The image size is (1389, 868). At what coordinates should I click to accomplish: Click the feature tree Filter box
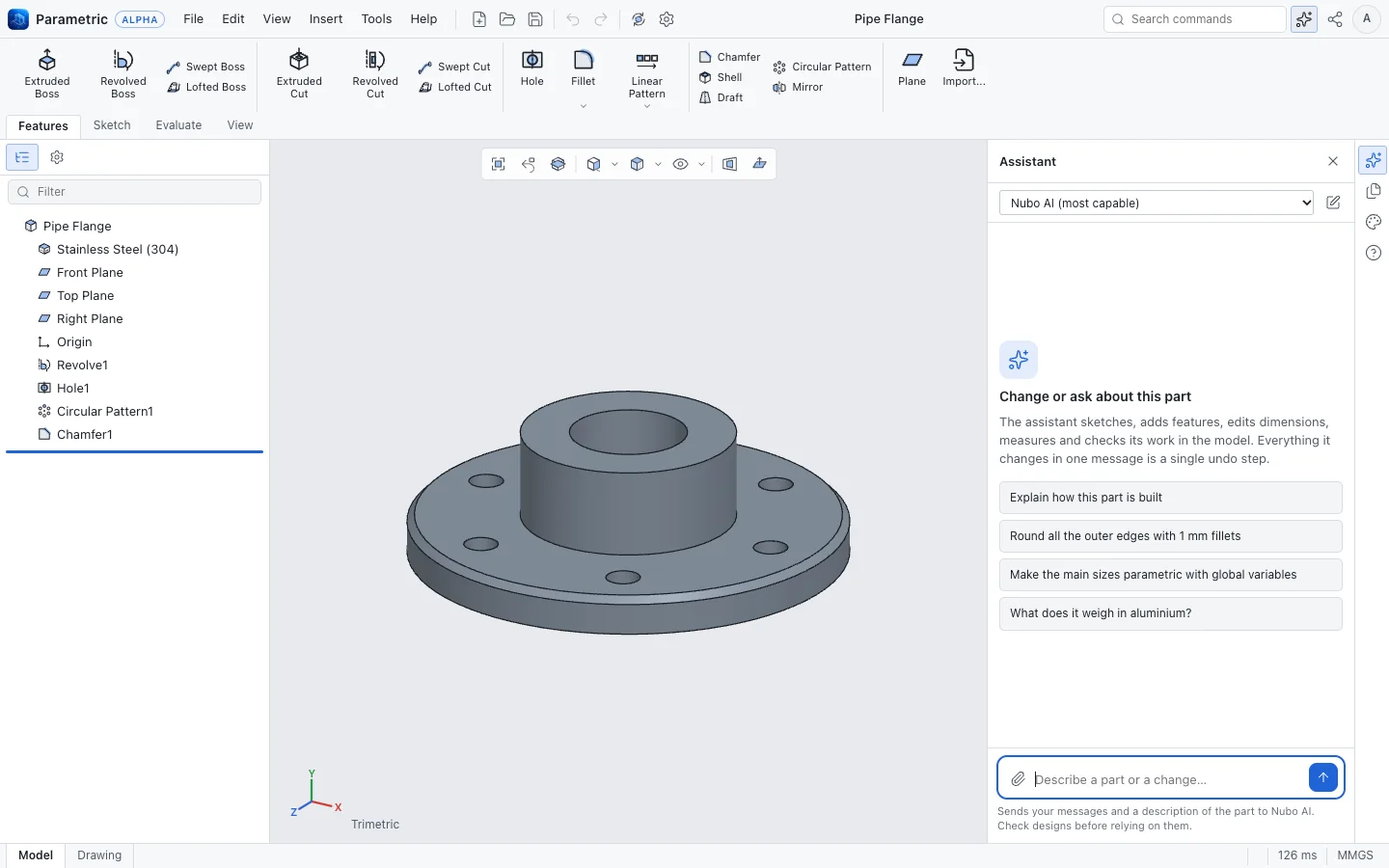(134, 192)
